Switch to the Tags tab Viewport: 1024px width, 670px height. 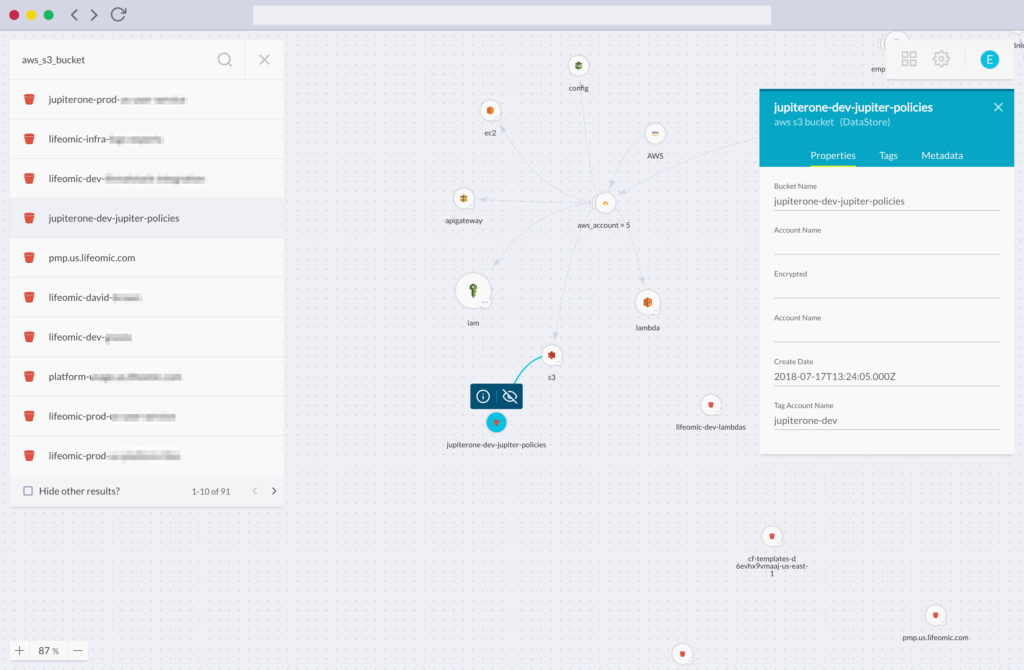point(888,155)
